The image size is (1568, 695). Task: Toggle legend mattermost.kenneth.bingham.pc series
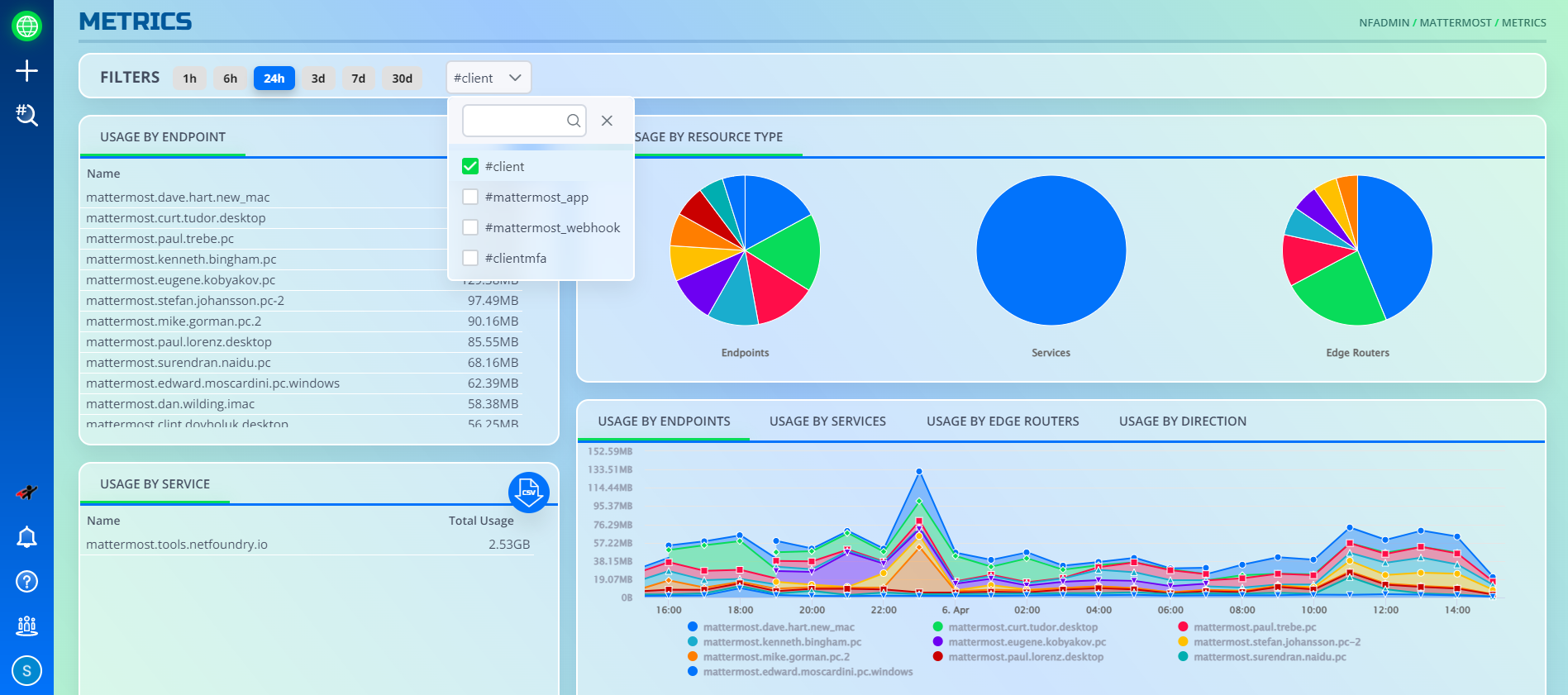pyautogui.click(x=774, y=642)
